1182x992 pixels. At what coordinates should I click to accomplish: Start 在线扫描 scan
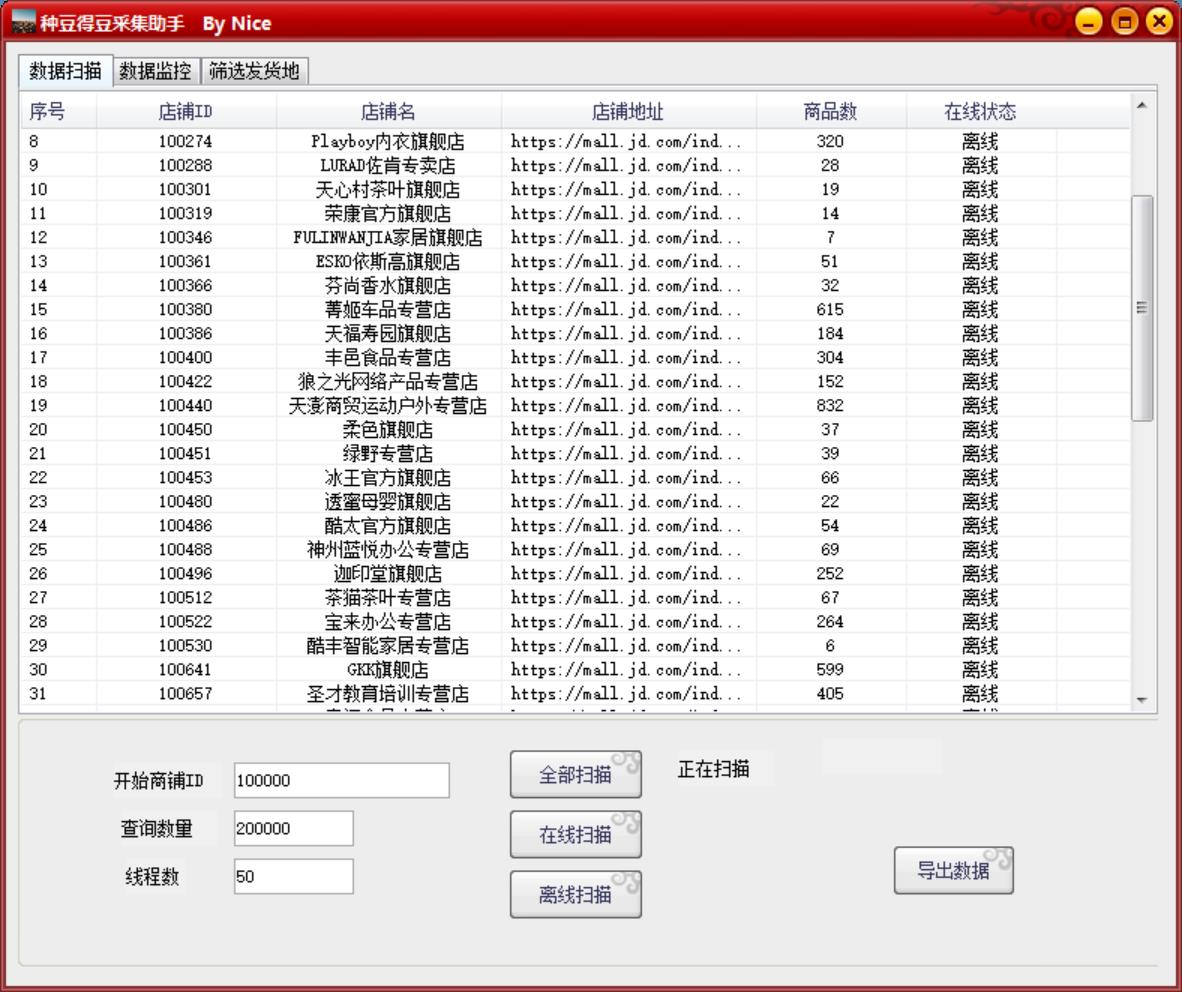coord(575,835)
